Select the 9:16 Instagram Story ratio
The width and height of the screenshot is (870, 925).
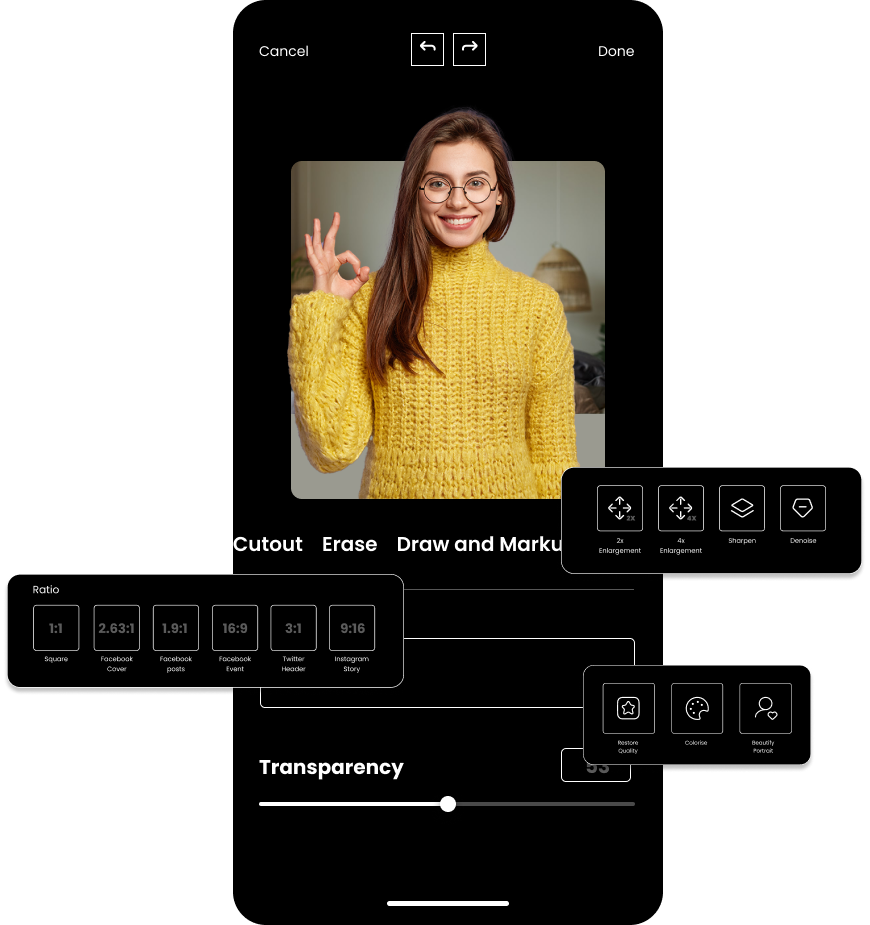352,628
